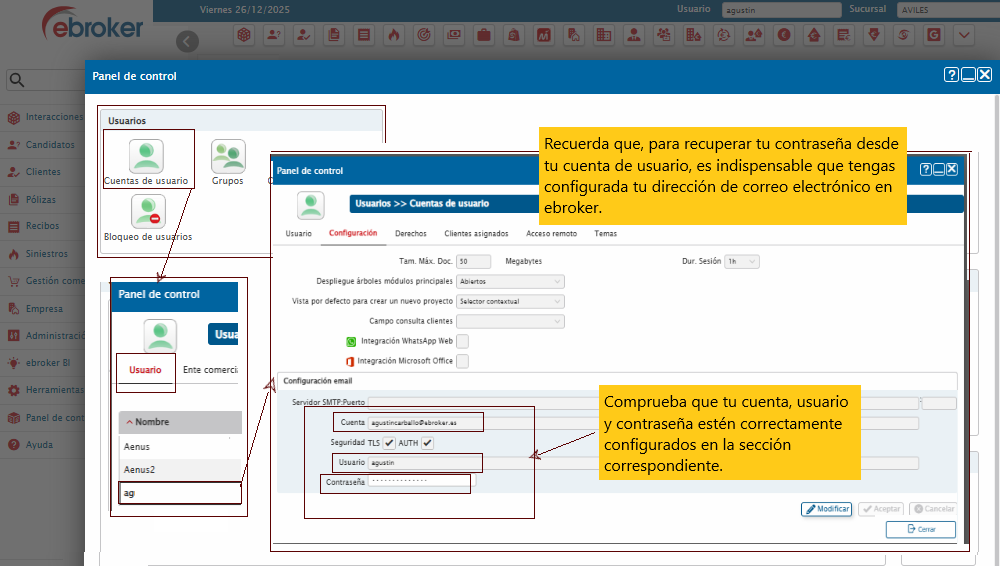
Task: Open the Dur. Sesión dropdown
Action: coord(742,261)
